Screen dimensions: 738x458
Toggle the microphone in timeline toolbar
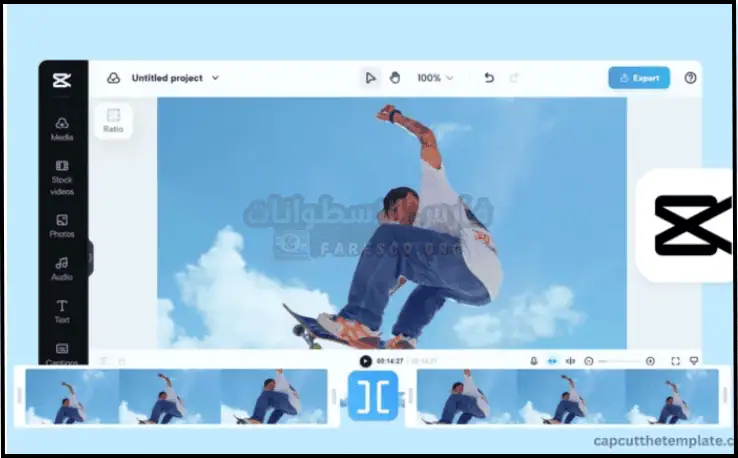pyautogui.click(x=534, y=361)
